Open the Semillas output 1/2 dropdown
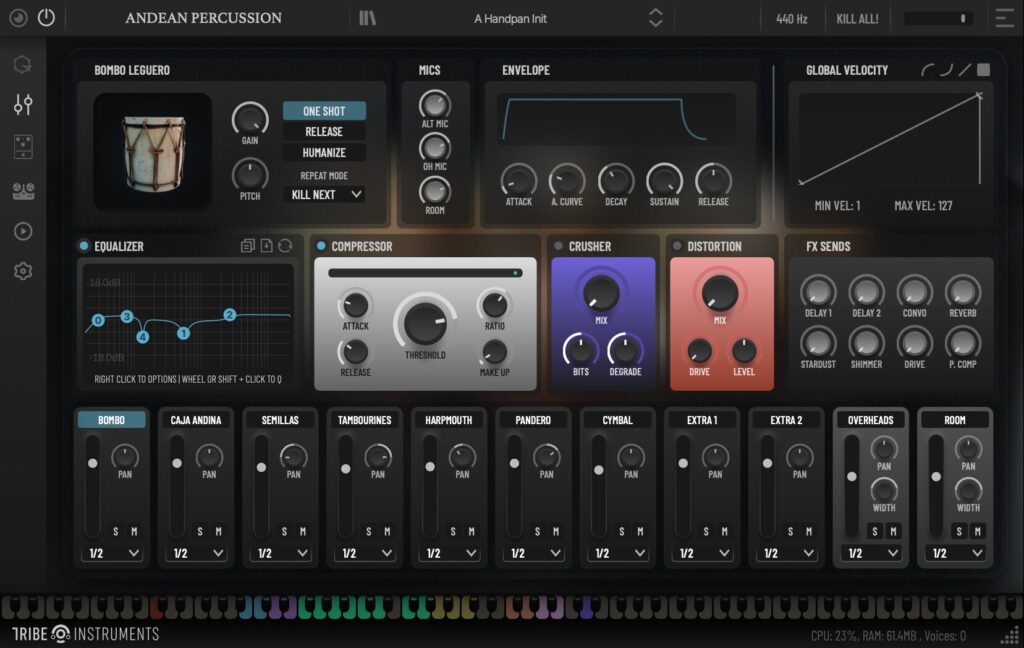Viewport: 1024px width, 648px height. coord(283,553)
